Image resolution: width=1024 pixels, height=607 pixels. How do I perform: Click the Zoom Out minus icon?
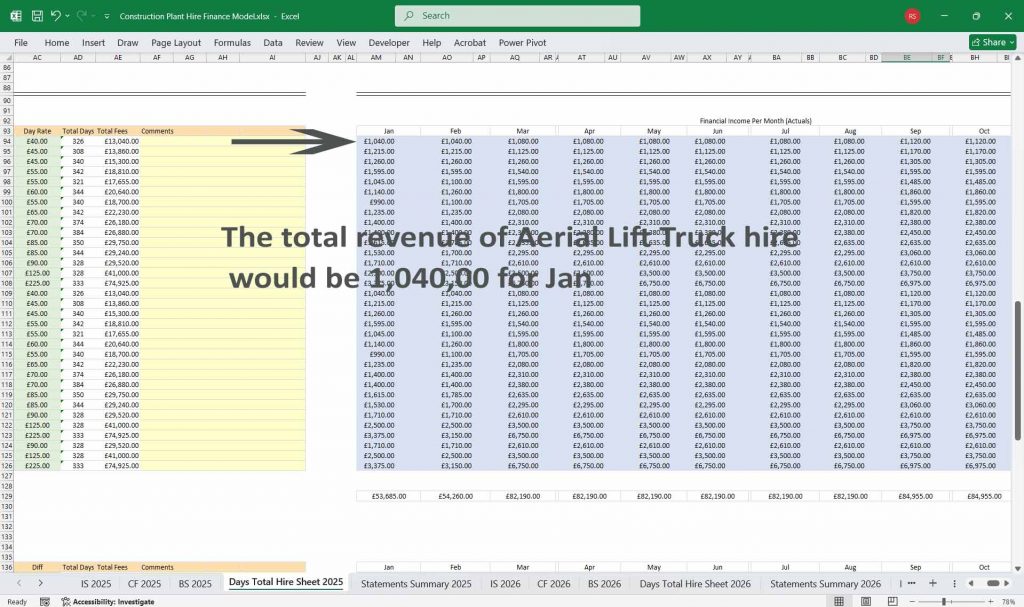(912, 601)
